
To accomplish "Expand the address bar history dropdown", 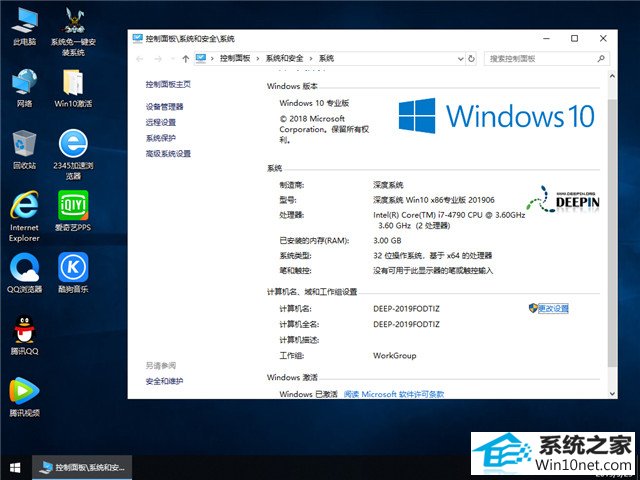I will pyautogui.click(x=459, y=59).
